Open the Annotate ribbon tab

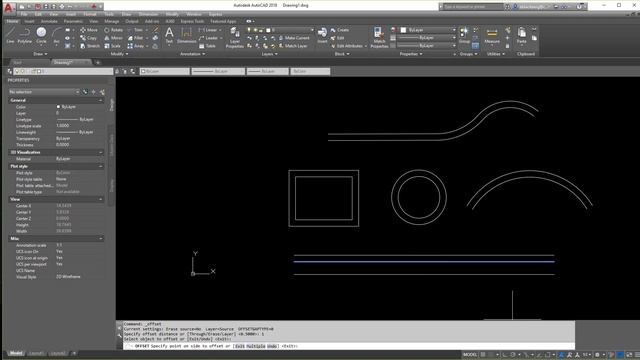[x=49, y=21]
